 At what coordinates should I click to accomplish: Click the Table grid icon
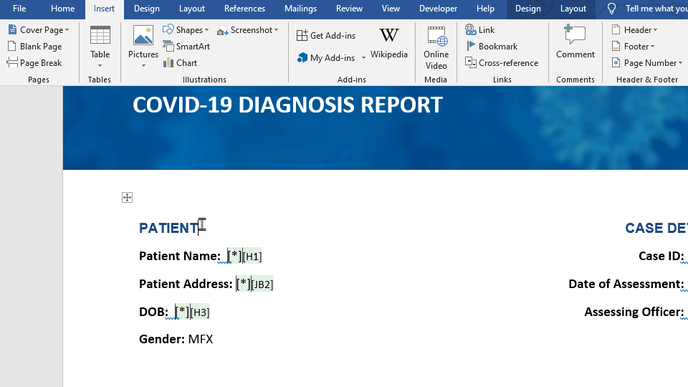(x=100, y=36)
